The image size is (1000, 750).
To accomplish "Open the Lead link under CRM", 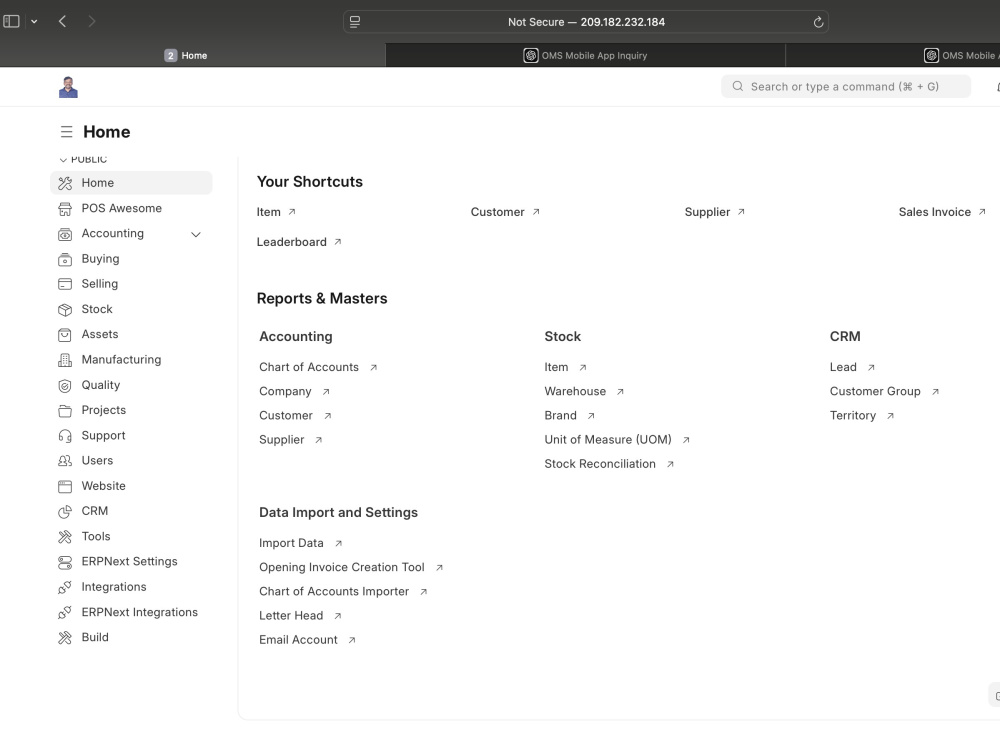I will pyautogui.click(x=853, y=367).
